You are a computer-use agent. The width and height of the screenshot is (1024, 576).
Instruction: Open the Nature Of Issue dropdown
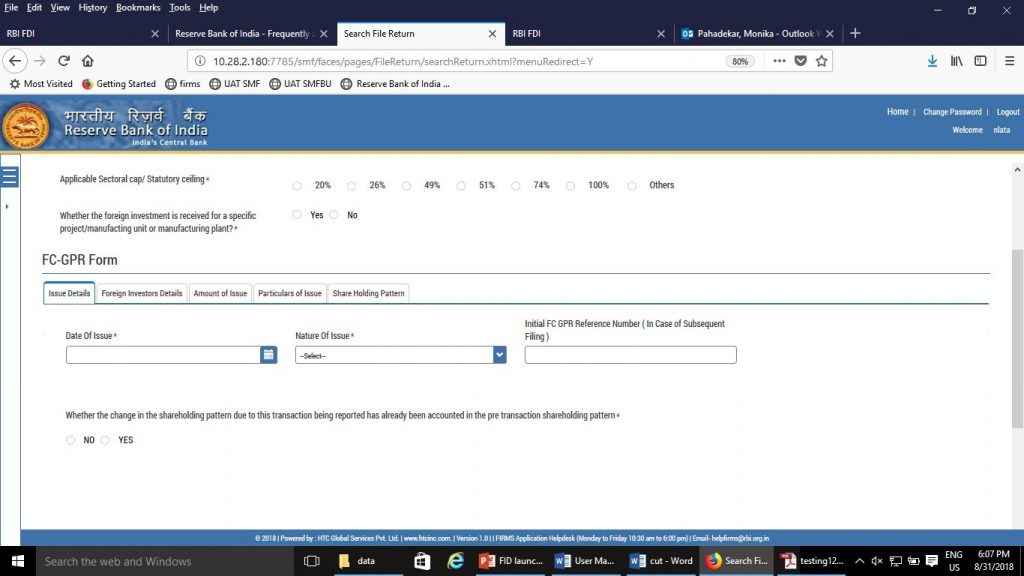(498, 354)
